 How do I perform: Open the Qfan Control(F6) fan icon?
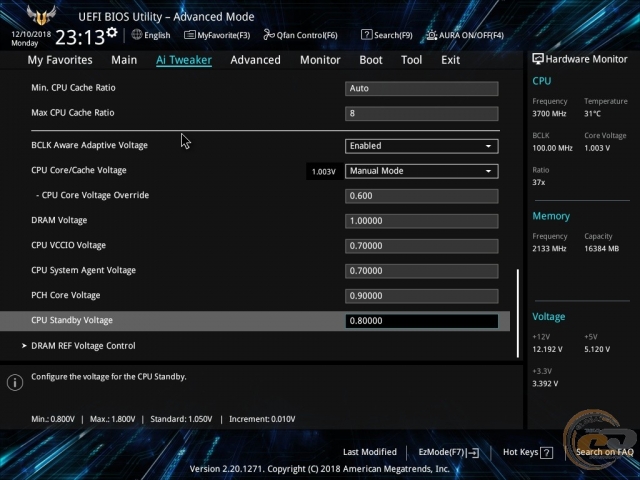pos(269,35)
